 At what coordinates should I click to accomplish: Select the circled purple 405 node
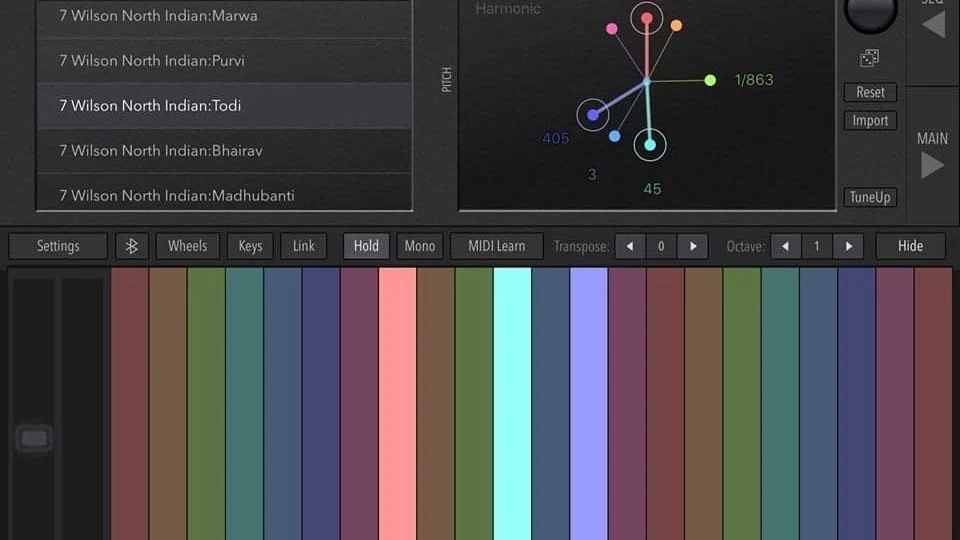coord(593,114)
